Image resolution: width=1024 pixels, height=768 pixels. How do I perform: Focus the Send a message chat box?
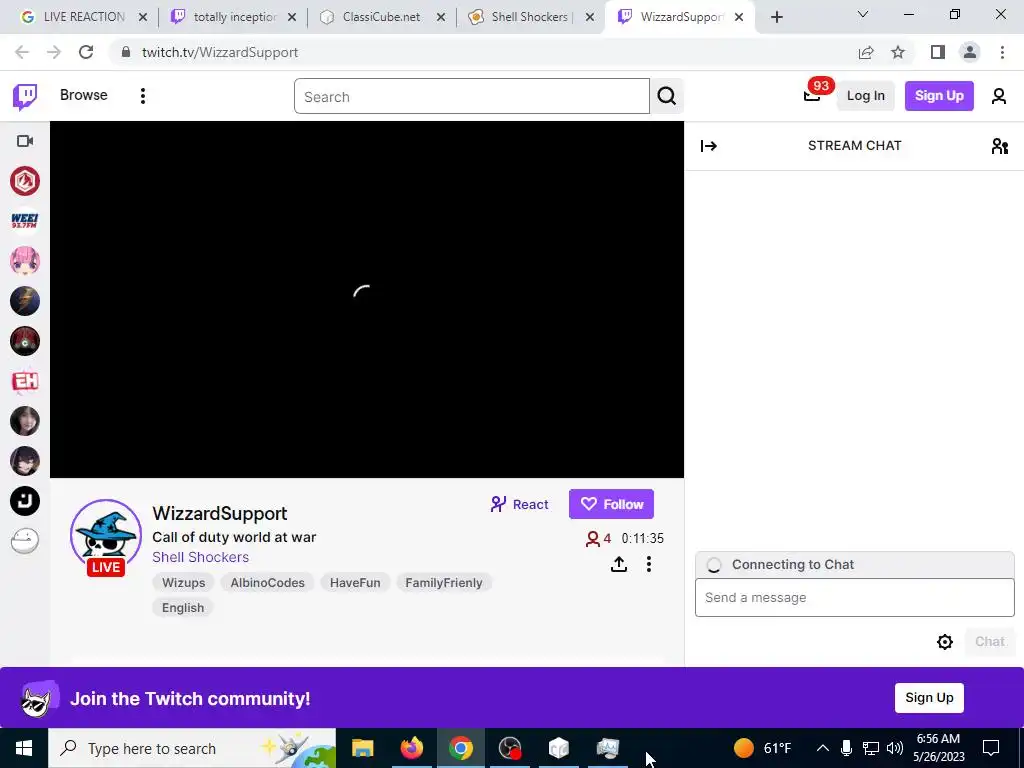pyautogui.click(x=854, y=598)
